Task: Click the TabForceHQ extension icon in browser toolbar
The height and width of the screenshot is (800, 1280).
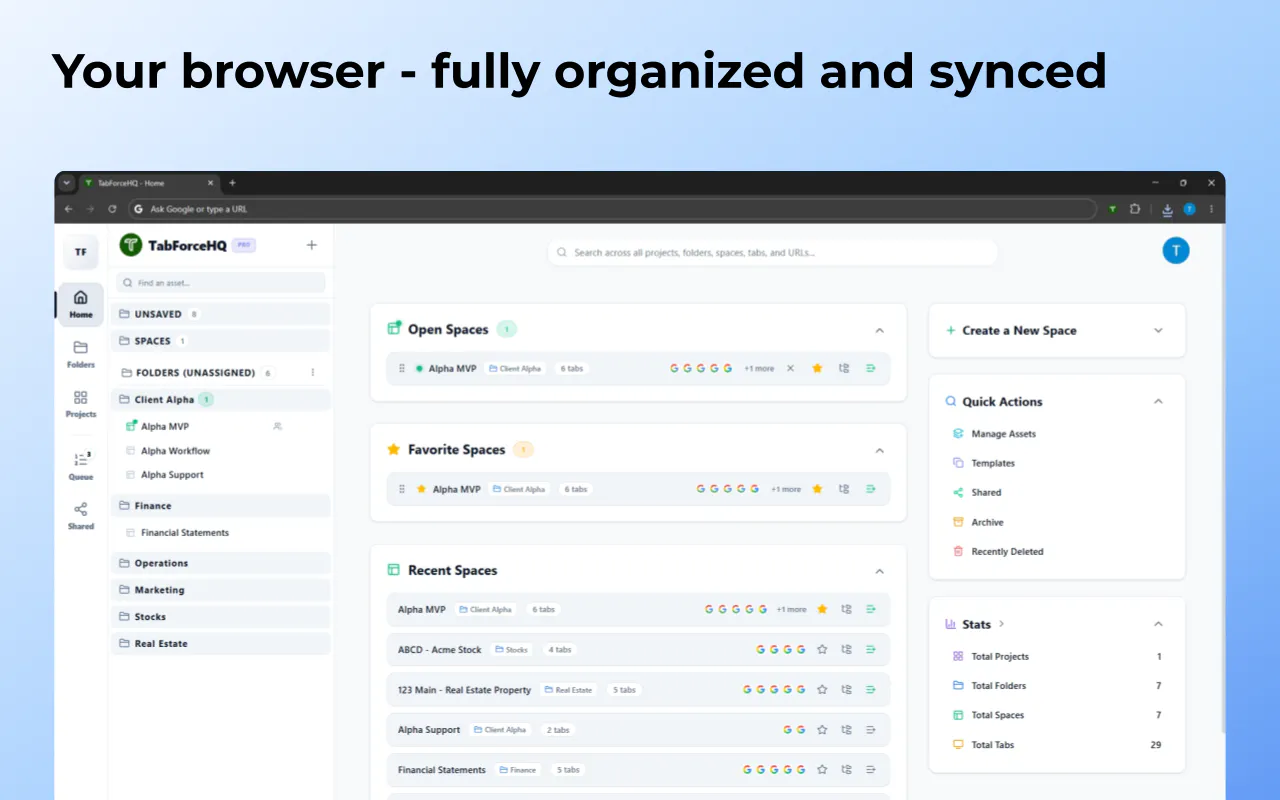Action: coord(1112,209)
